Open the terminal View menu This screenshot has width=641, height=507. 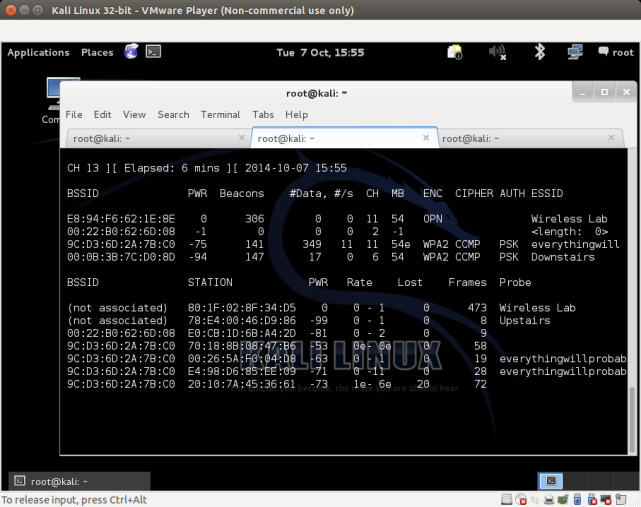click(x=134, y=114)
